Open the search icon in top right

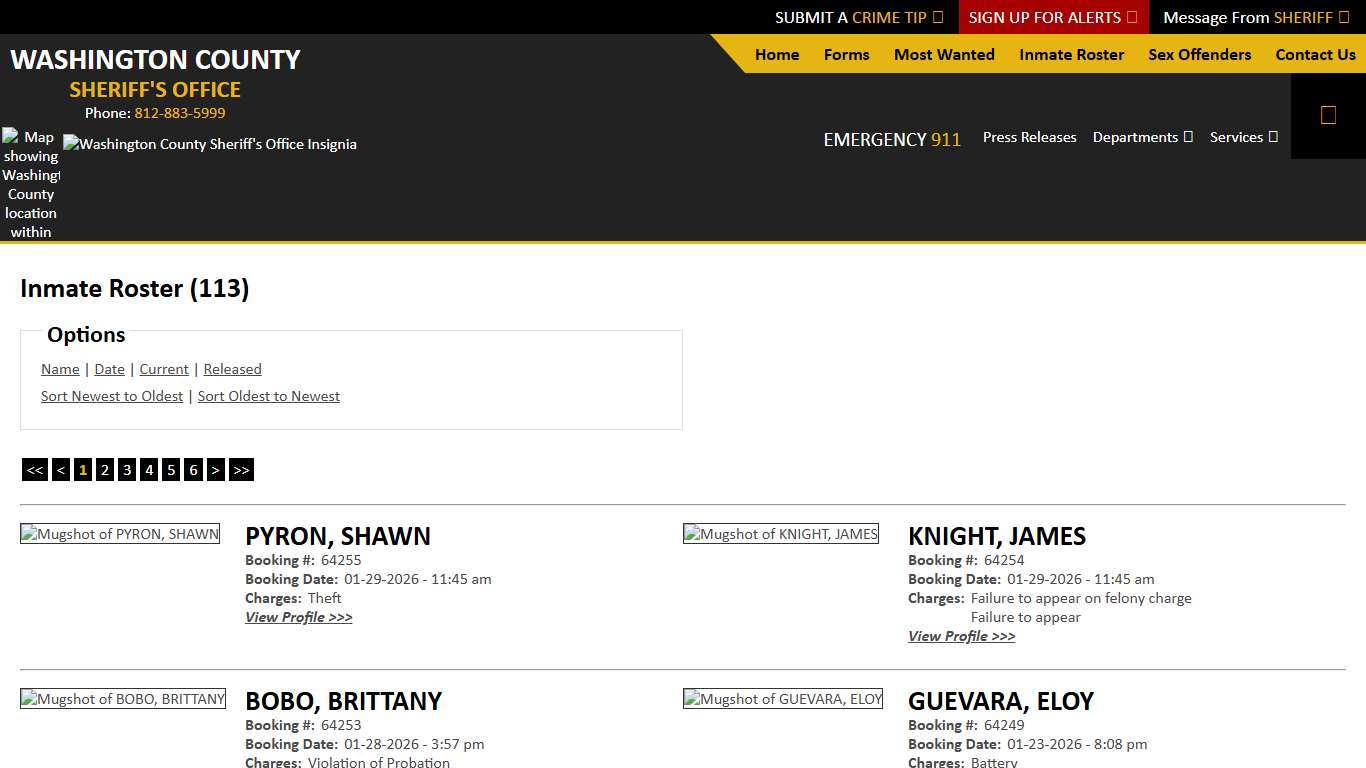pos(1328,114)
